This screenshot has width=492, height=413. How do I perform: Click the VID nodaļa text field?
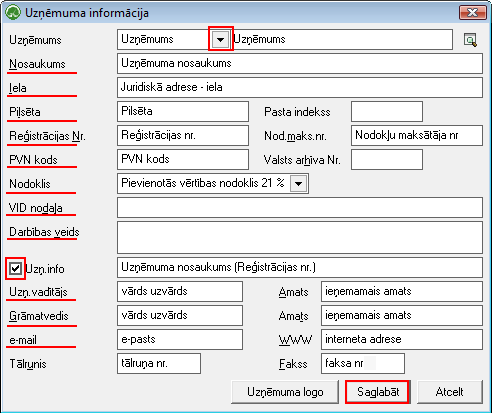point(300,207)
